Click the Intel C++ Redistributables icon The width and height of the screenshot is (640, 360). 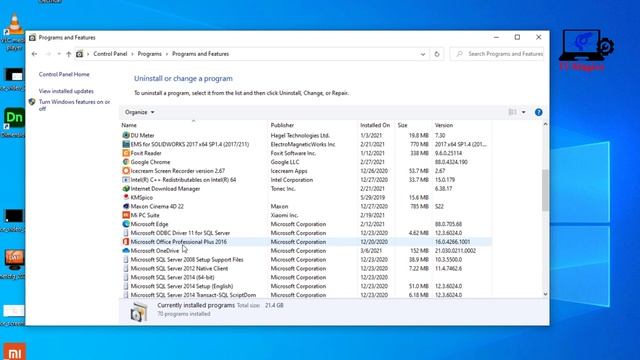[126, 180]
